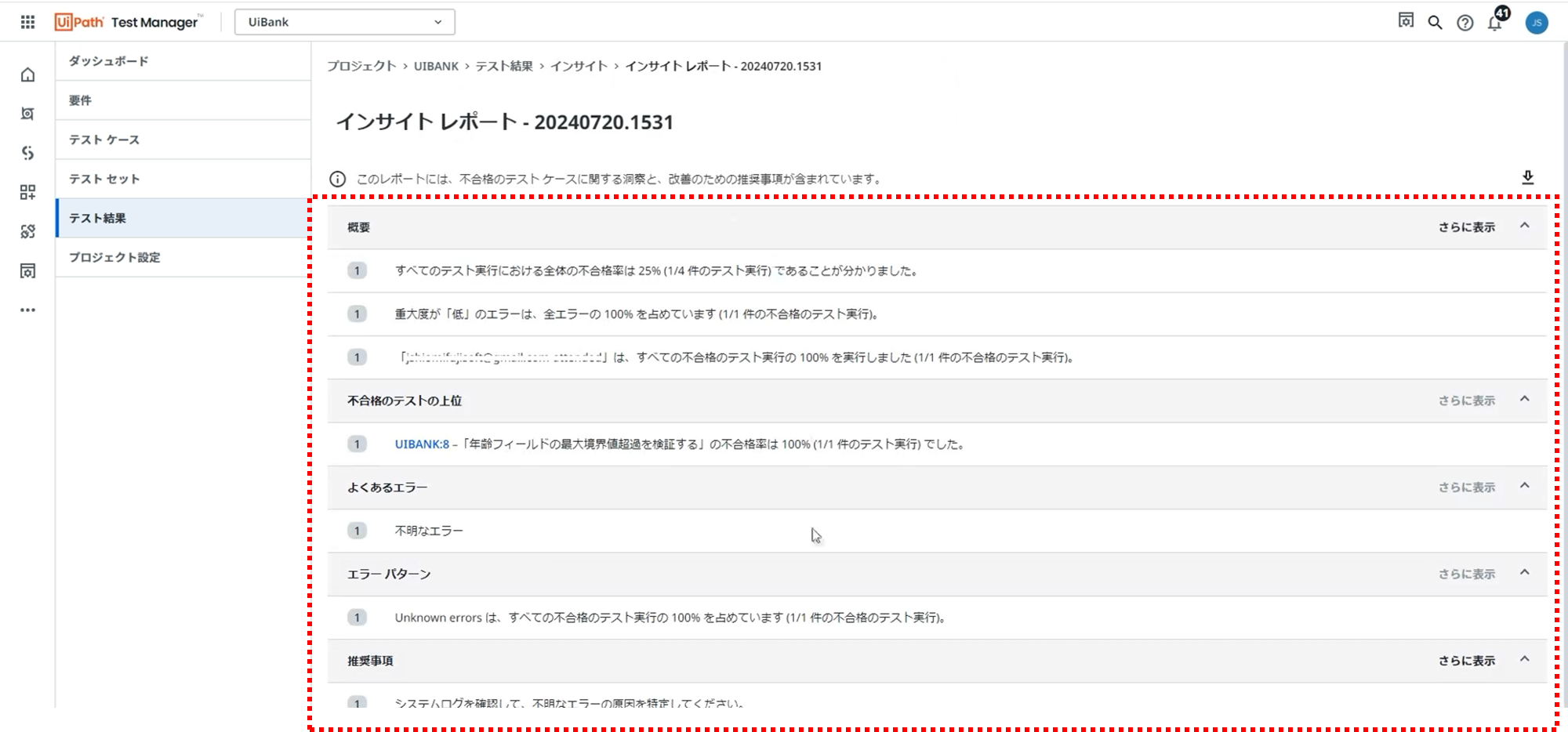
Task: Open the left rail bottom panel icon
Action: click(27, 270)
